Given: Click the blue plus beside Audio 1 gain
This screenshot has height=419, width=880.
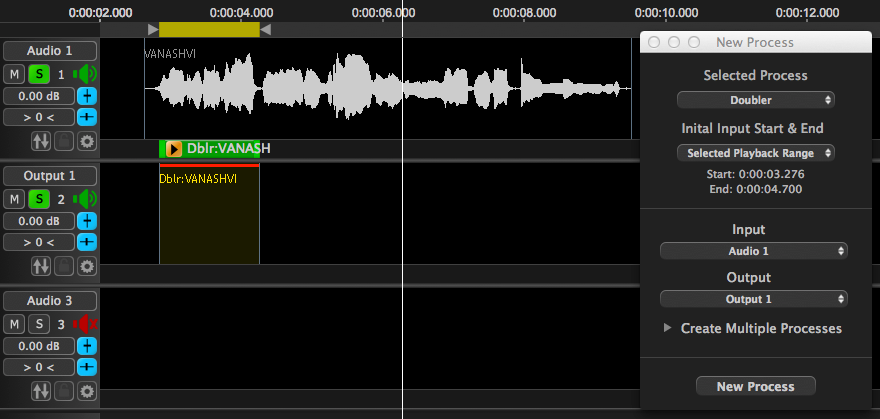Looking at the screenshot, I should (x=87, y=97).
